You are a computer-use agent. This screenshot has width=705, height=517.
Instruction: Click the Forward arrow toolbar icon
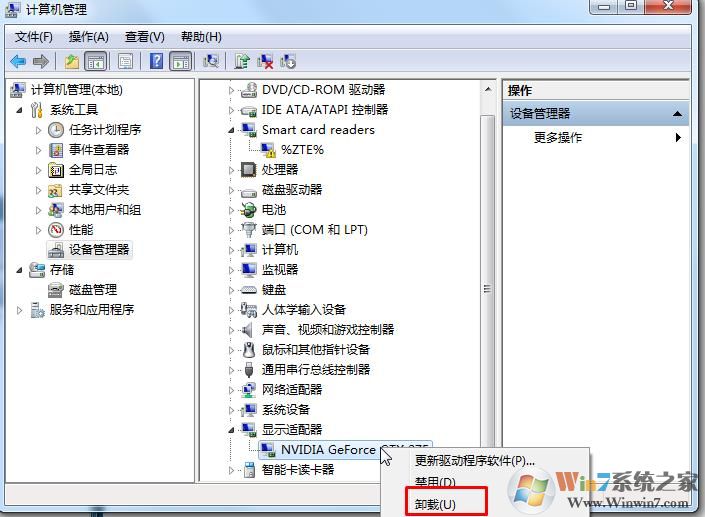(x=41, y=61)
